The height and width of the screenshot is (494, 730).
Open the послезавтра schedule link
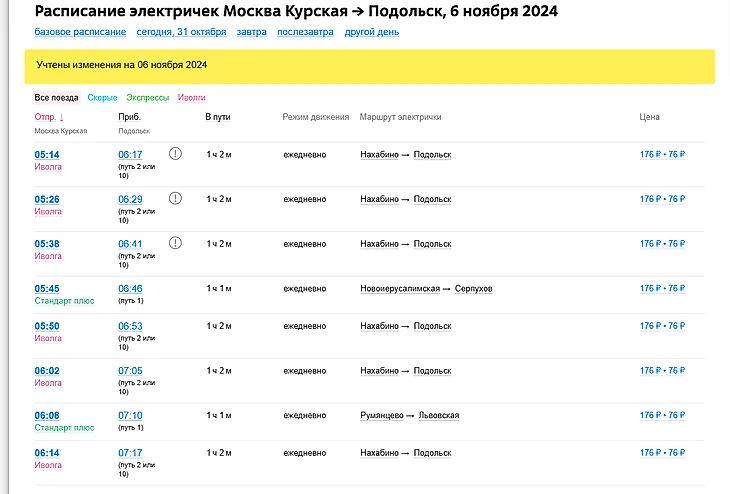pyautogui.click(x=305, y=32)
